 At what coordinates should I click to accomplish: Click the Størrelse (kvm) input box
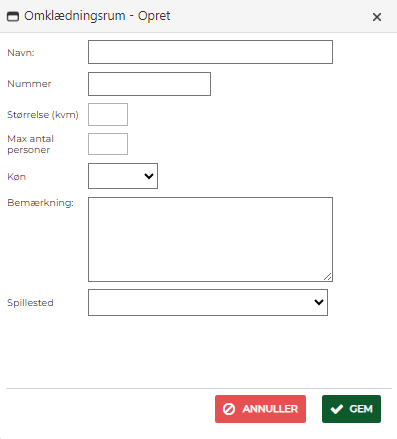(x=108, y=115)
